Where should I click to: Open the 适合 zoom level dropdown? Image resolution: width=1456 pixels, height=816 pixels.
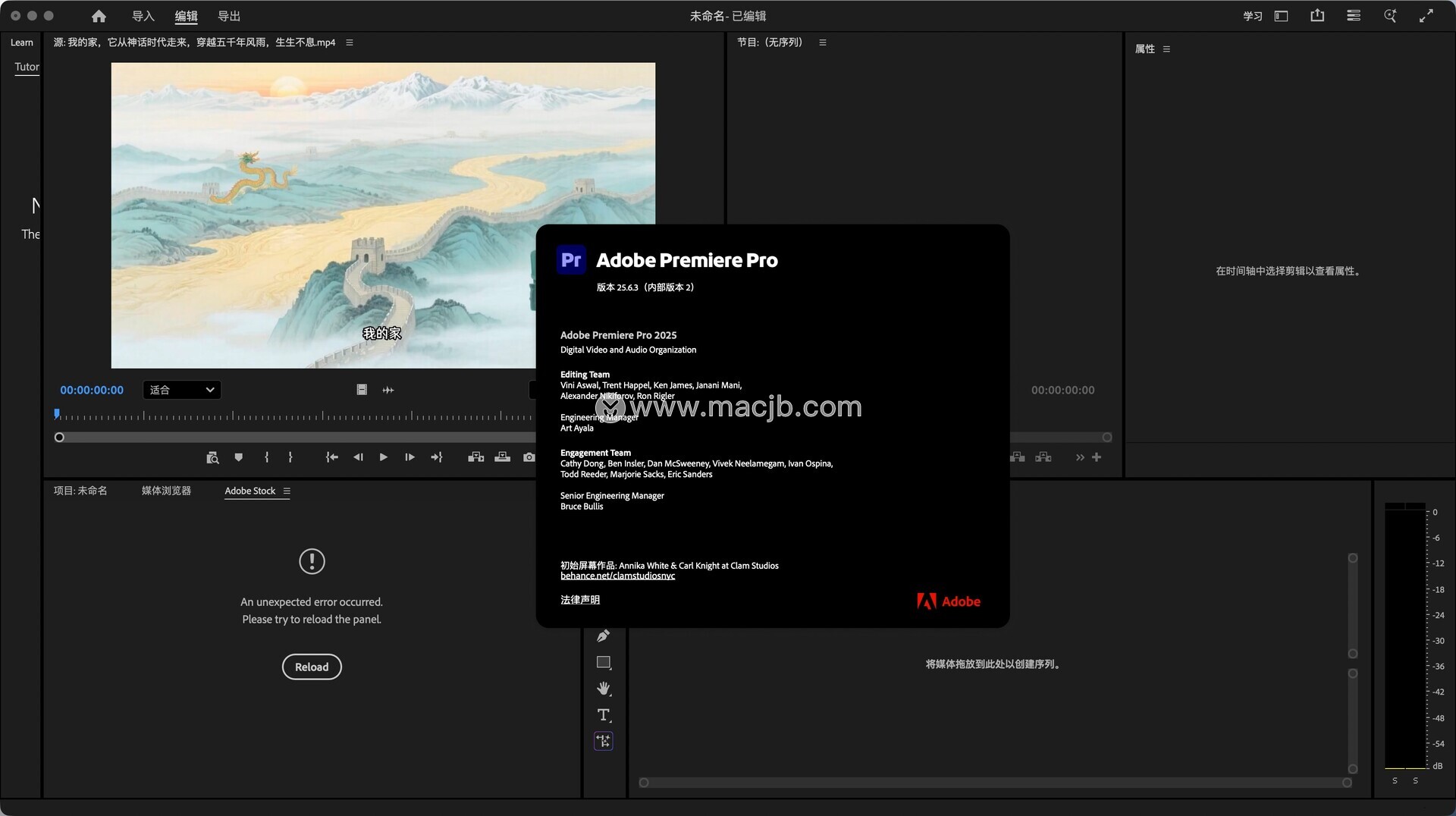pyautogui.click(x=182, y=390)
